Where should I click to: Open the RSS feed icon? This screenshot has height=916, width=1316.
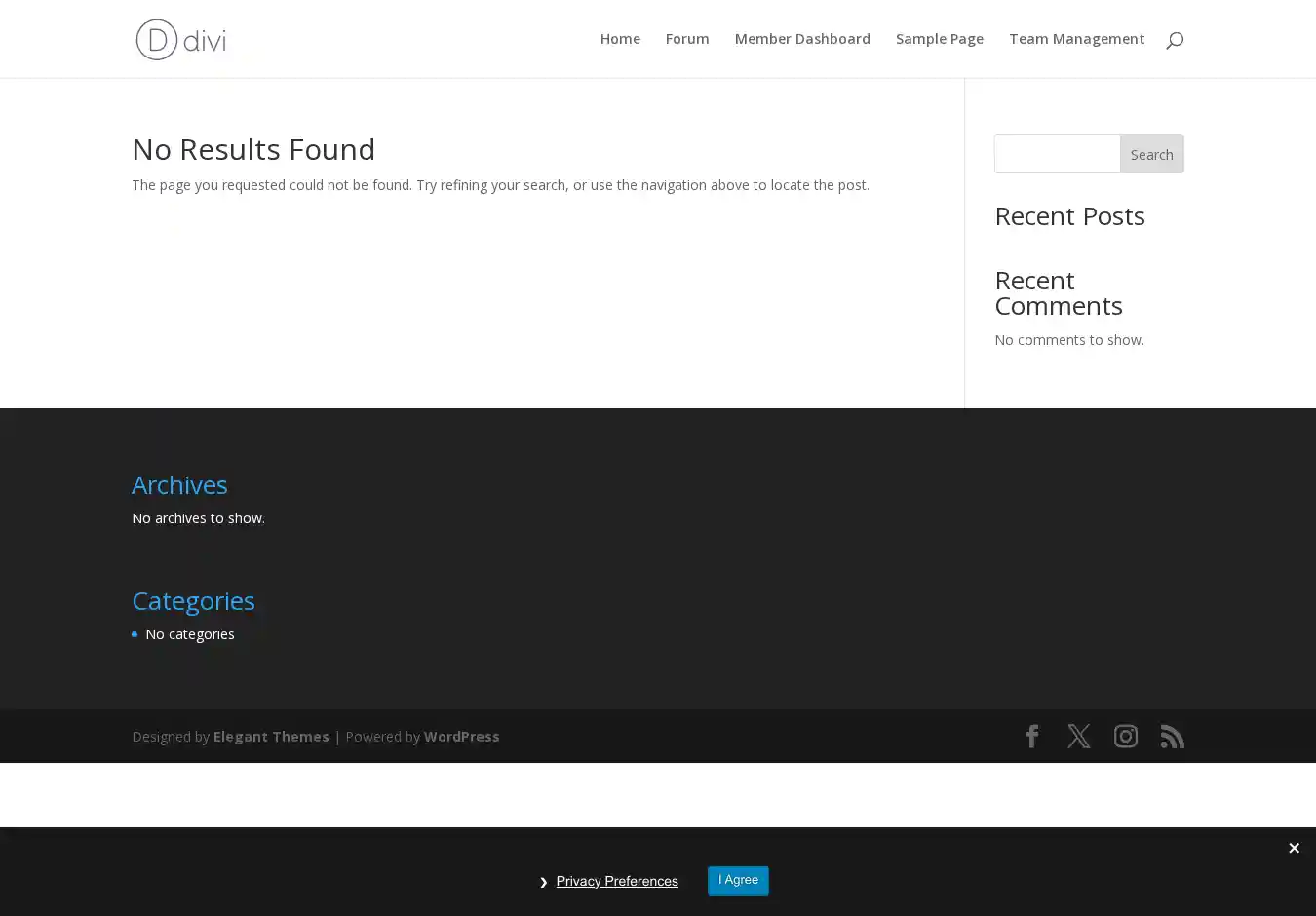tap(1172, 737)
